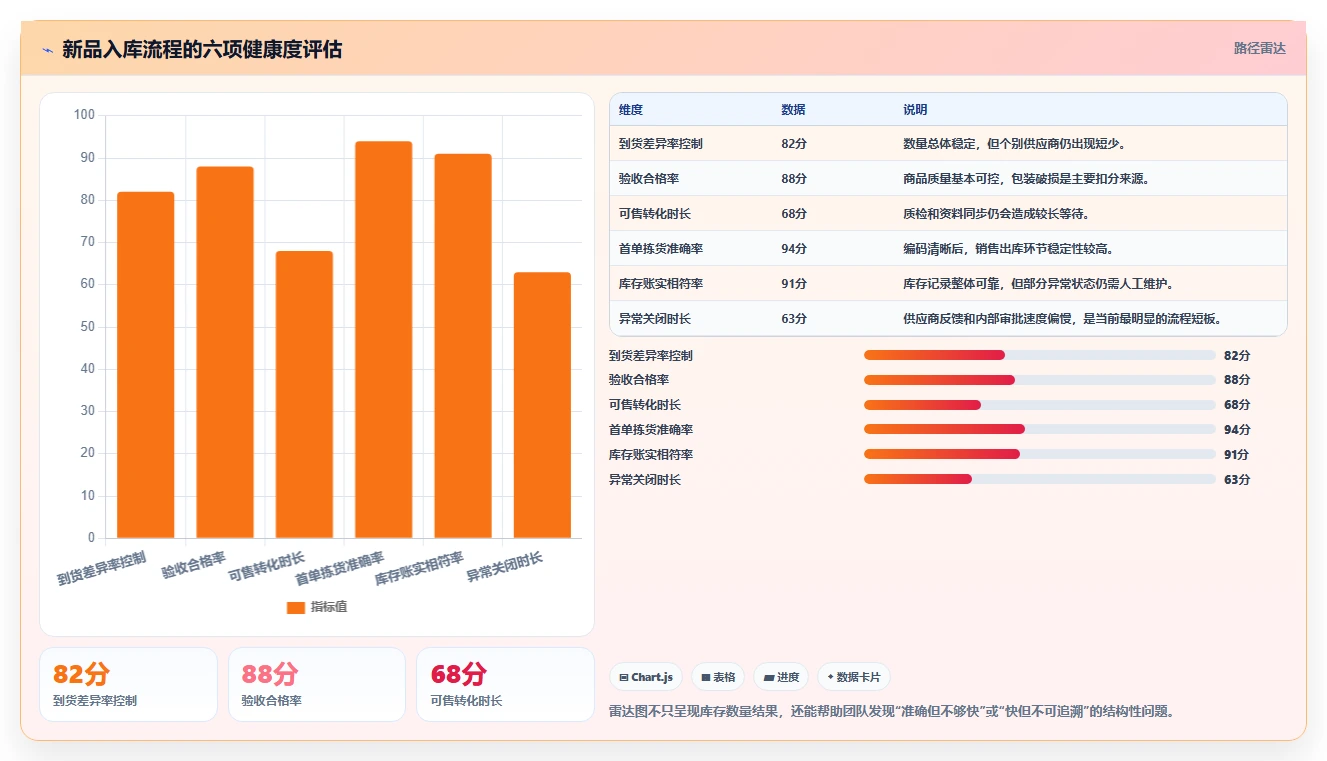Click description 库存记录整体可靠，但部分异常状态仍需人工维护
Screen dimensions: 1327x761
click(x=1039, y=284)
